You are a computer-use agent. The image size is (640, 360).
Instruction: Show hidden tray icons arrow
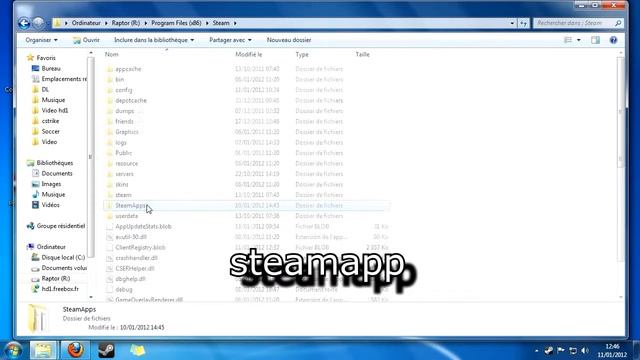pyautogui.click(x=536, y=351)
